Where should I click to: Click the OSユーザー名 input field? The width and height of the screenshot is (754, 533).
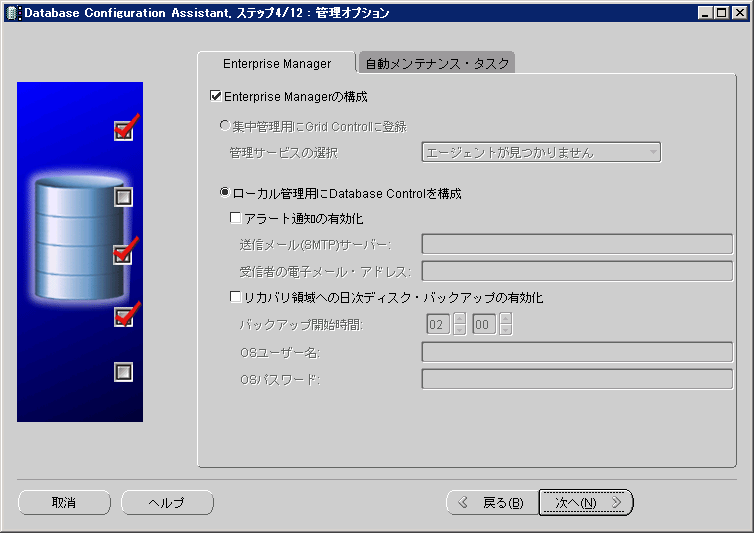tap(577, 352)
